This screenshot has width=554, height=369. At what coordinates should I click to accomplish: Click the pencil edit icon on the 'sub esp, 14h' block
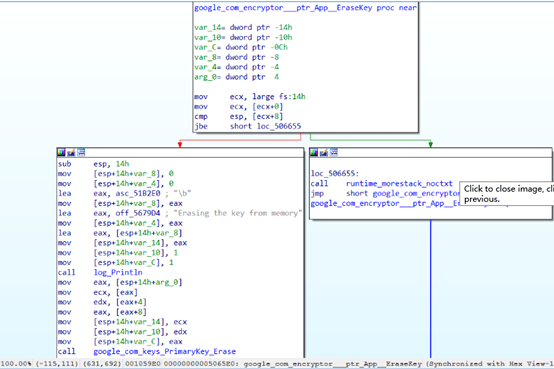tap(71, 152)
